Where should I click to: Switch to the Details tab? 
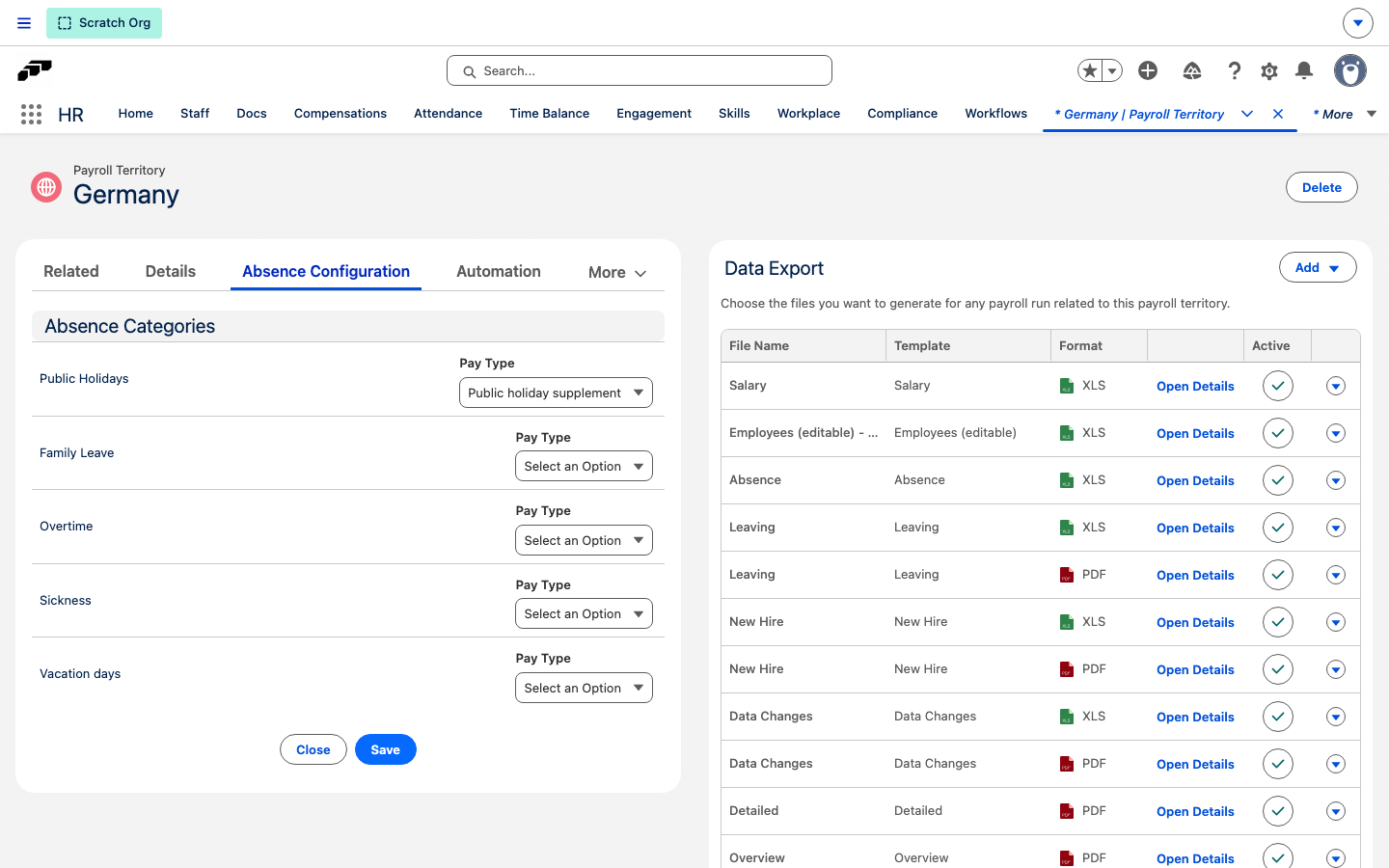pyautogui.click(x=171, y=271)
